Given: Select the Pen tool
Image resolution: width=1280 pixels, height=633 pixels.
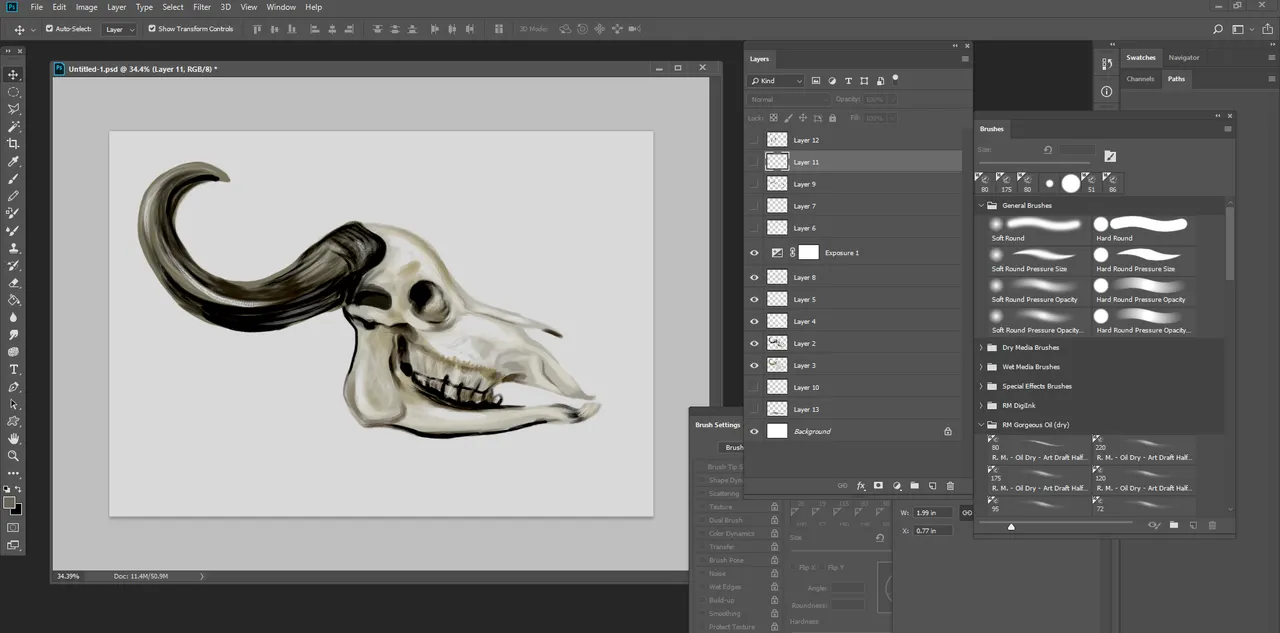Looking at the screenshot, I should pyautogui.click(x=14, y=387).
